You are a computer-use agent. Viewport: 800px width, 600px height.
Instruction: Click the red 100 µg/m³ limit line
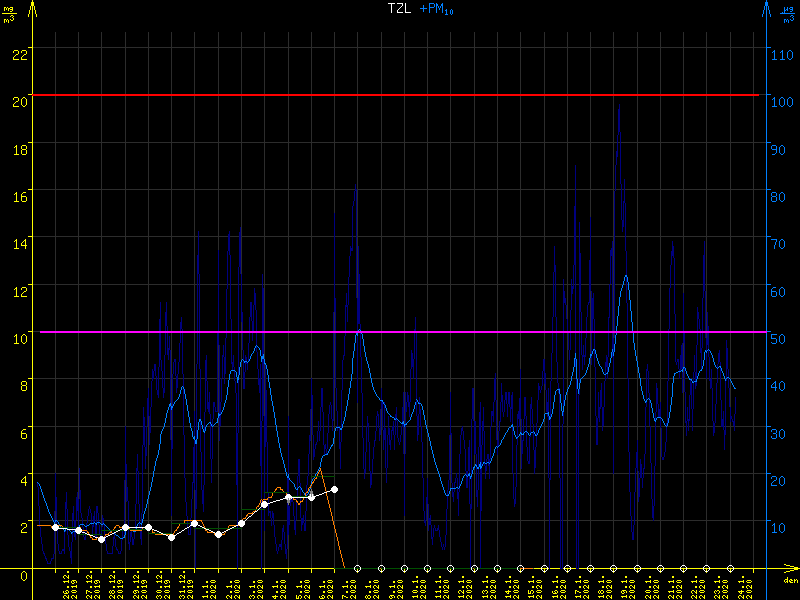pos(400,95)
